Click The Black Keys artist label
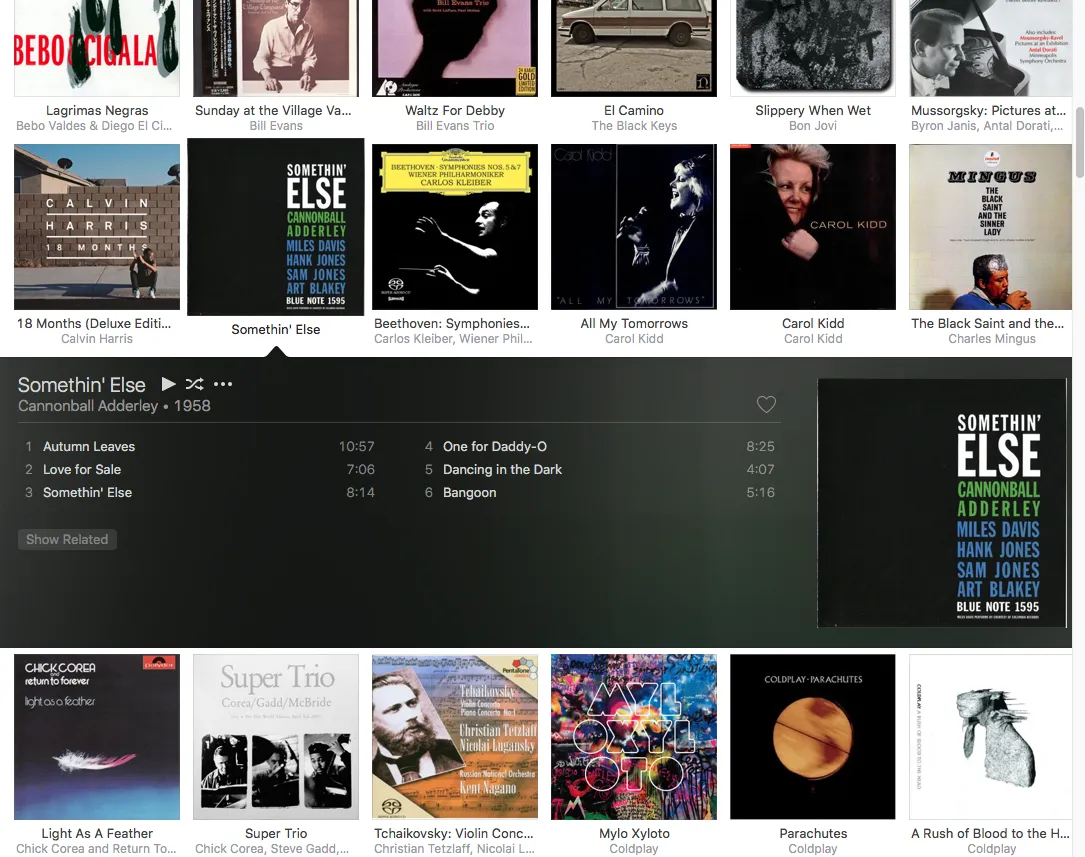 [634, 126]
